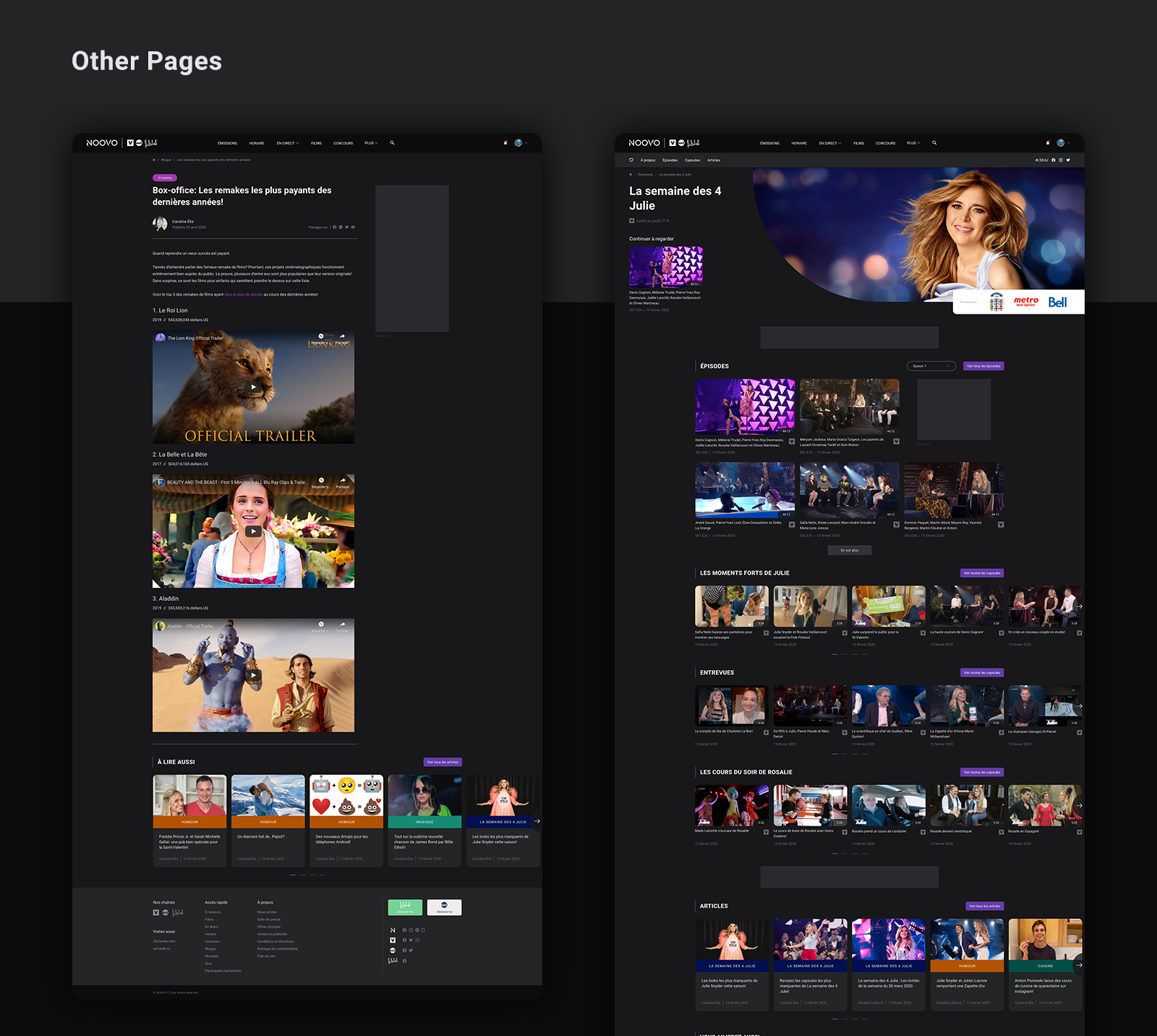Expand the Season 1 dropdown in Épisodes

point(931,366)
